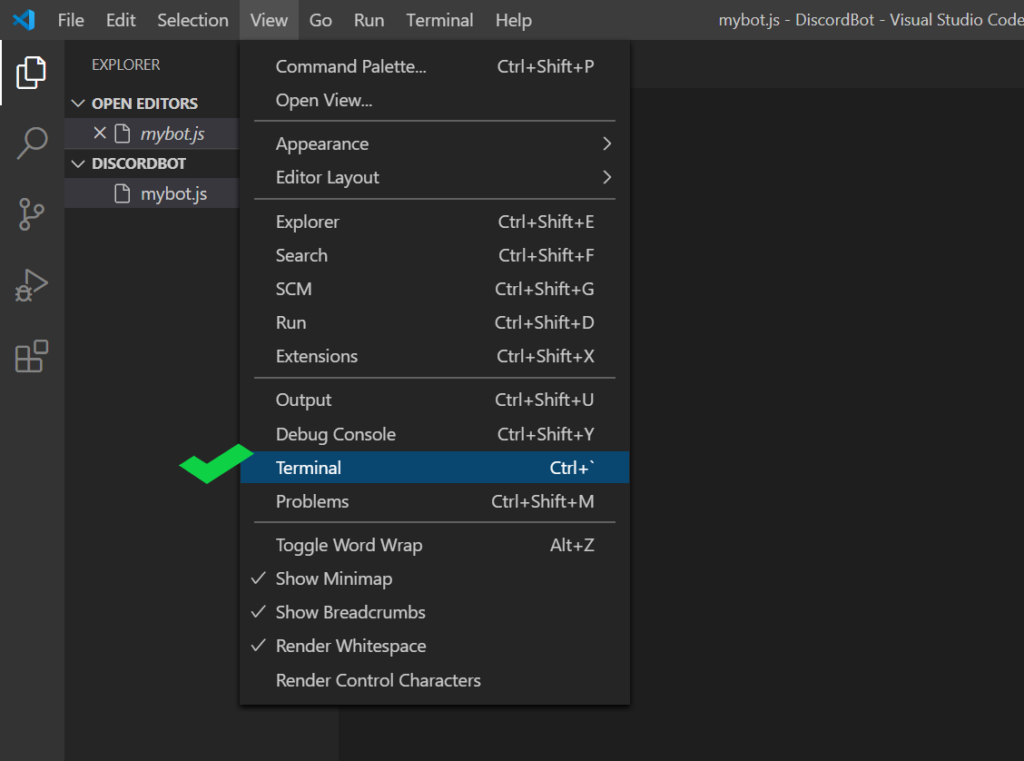Expand the Appearance submenu
Screen dimensions: 1024x761
coord(435,144)
